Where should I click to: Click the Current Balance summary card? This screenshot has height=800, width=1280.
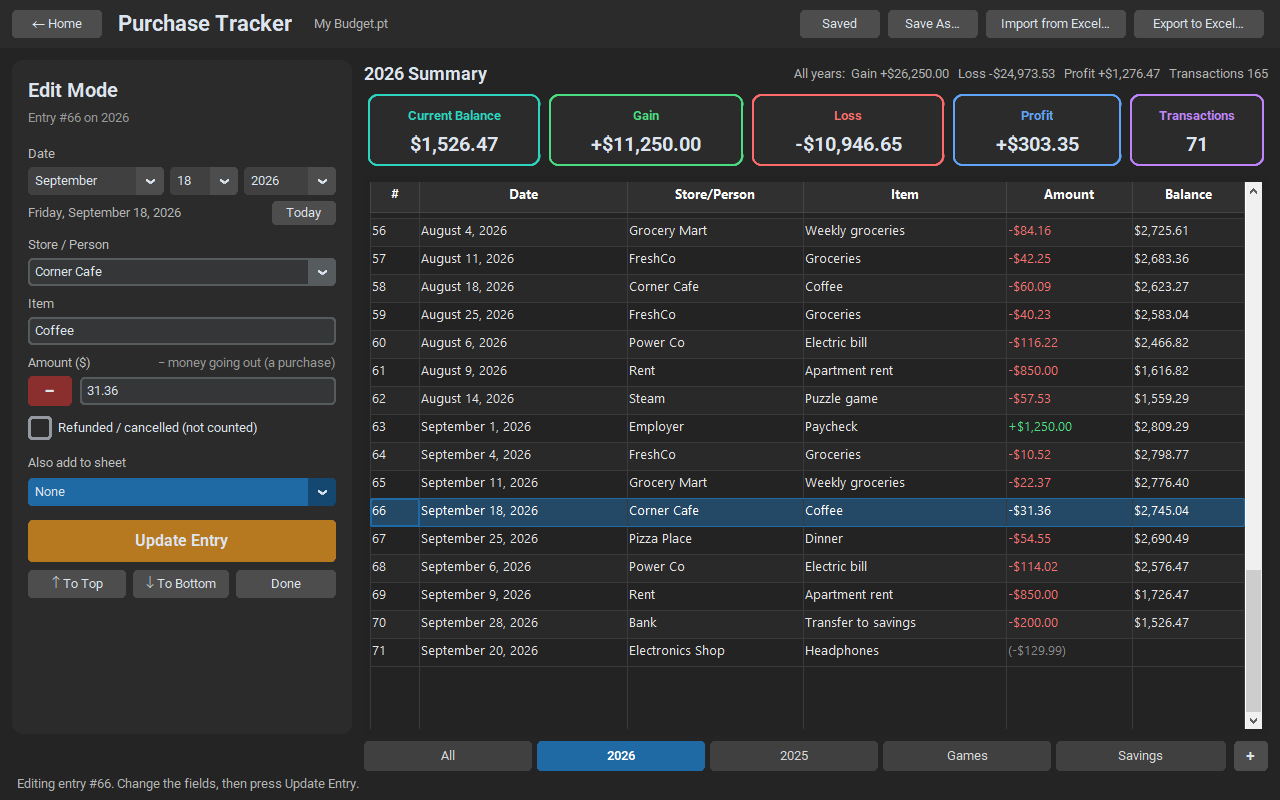[x=454, y=130]
